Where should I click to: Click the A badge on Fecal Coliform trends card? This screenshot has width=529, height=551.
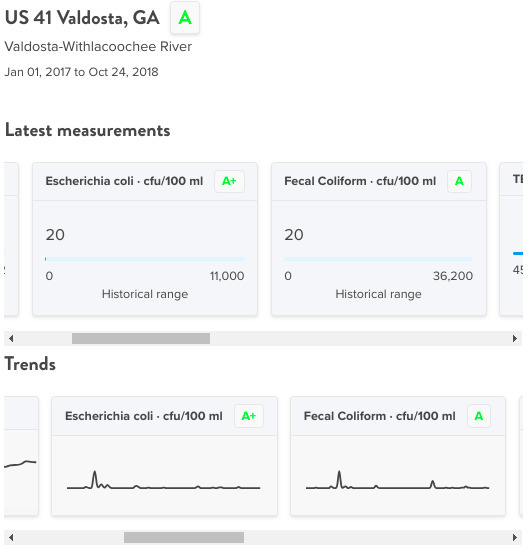coord(479,416)
